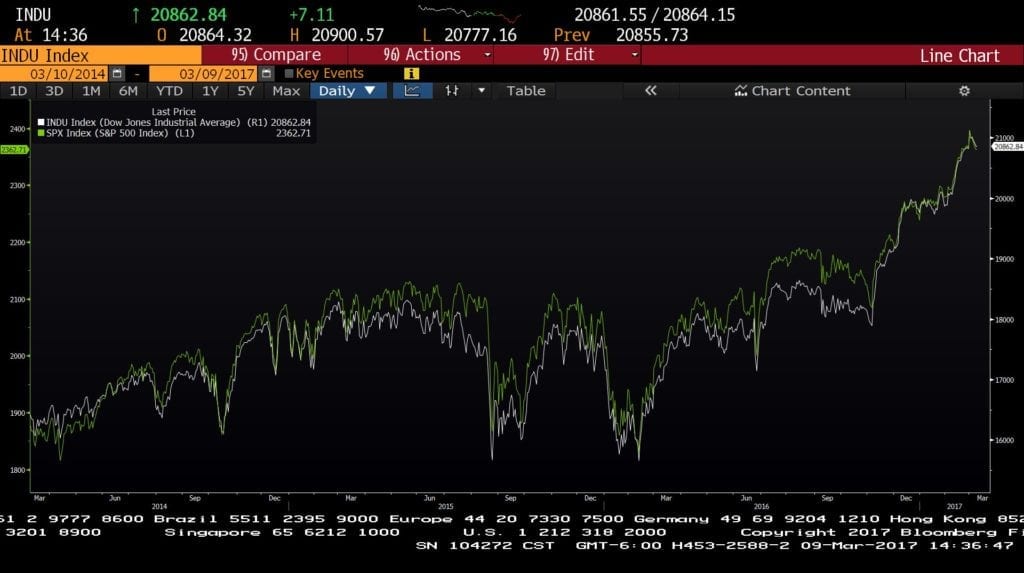The width and height of the screenshot is (1024, 573).
Task: Click the INDU Index security field
Action: click(101, 56)
